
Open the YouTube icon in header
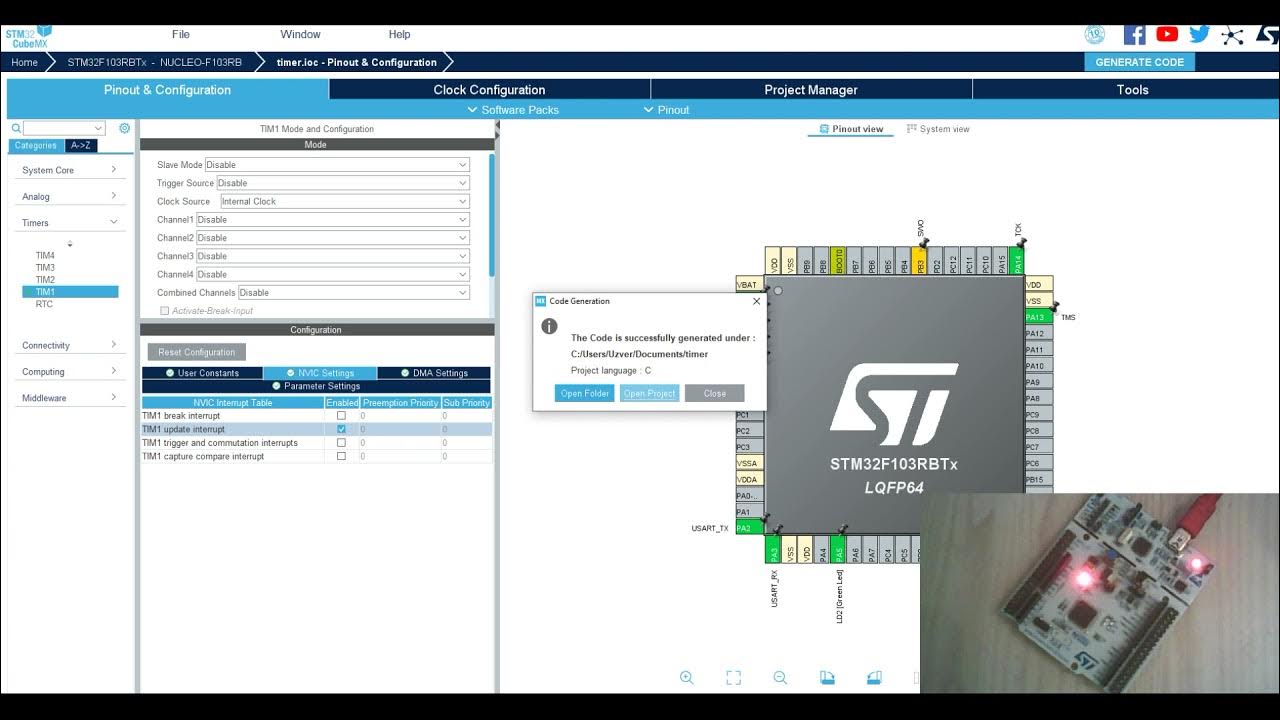click(x=1167, y=34)
